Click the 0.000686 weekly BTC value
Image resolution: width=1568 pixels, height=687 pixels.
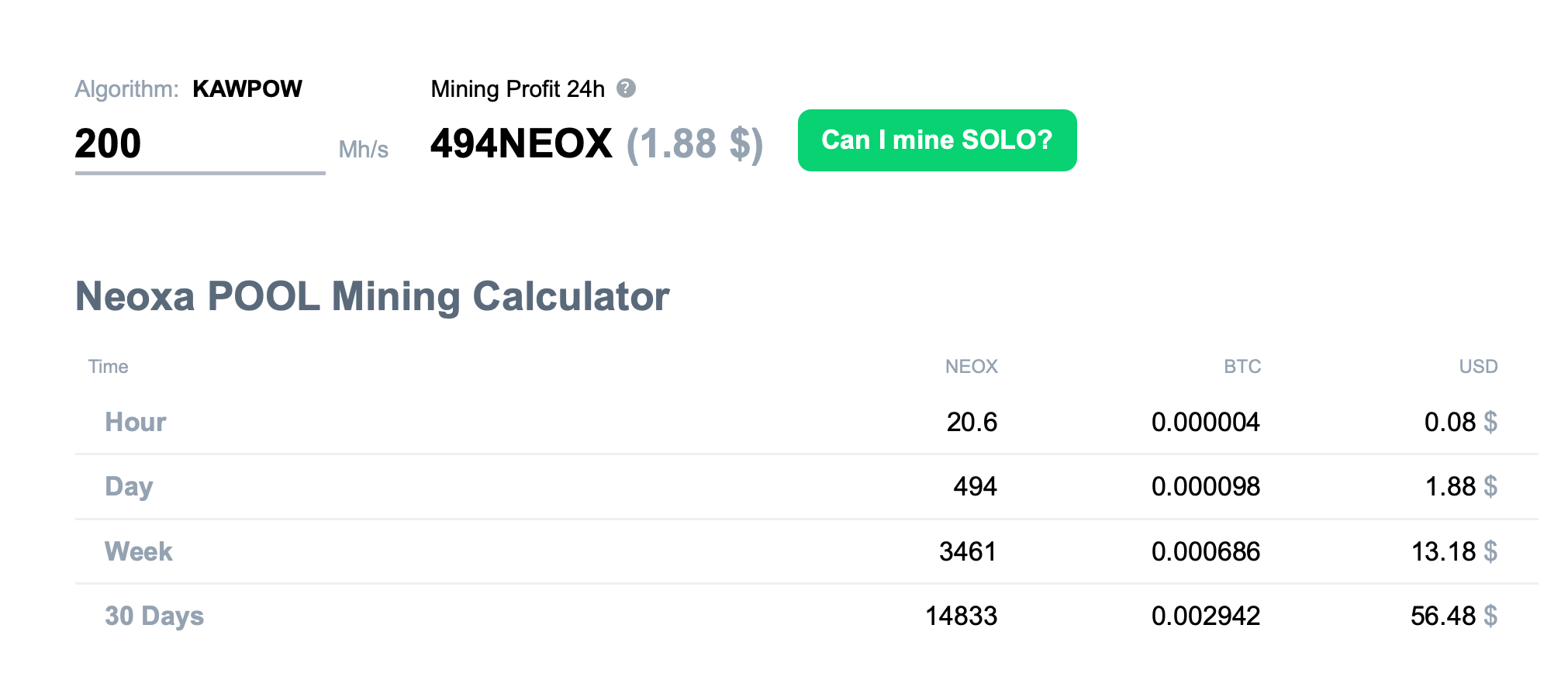pyautogui.click(x=1205, y=551)
